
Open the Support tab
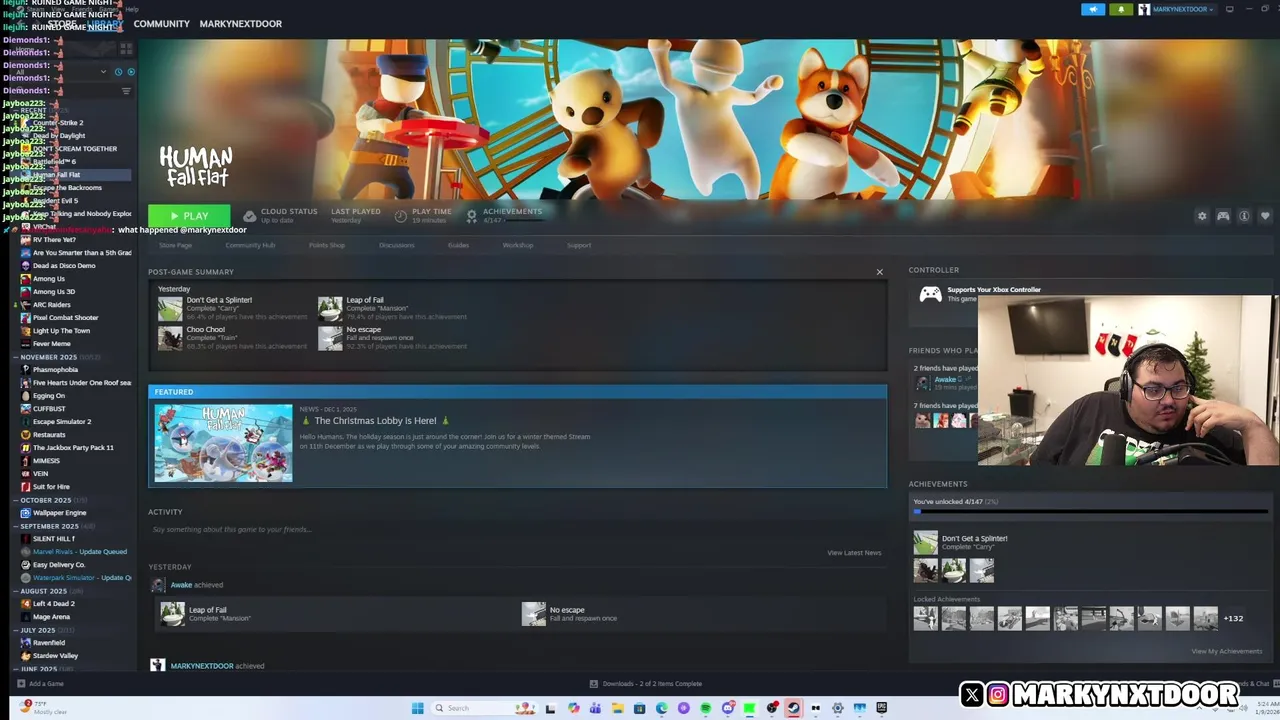(x=579, y=245)
